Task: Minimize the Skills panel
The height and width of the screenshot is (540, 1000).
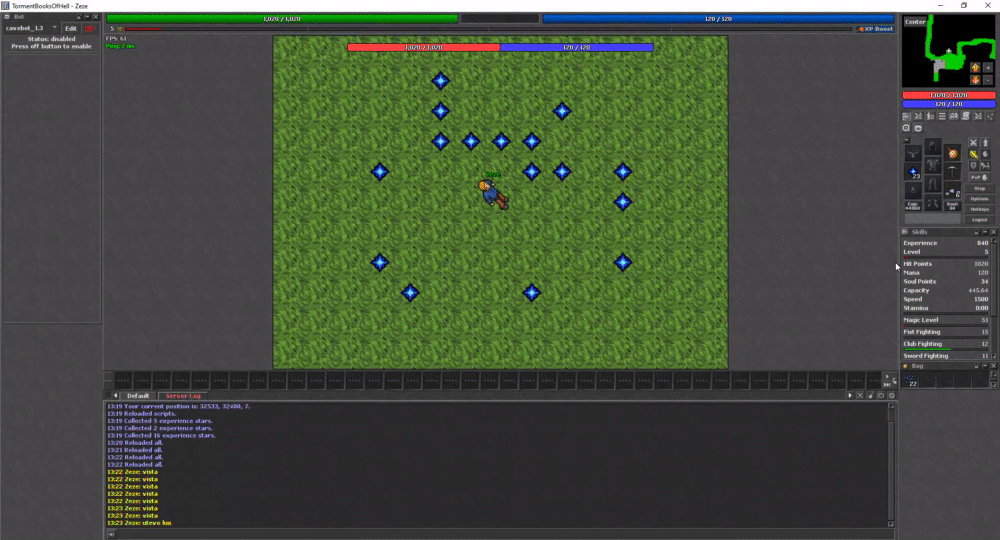Action: (985, 232)
